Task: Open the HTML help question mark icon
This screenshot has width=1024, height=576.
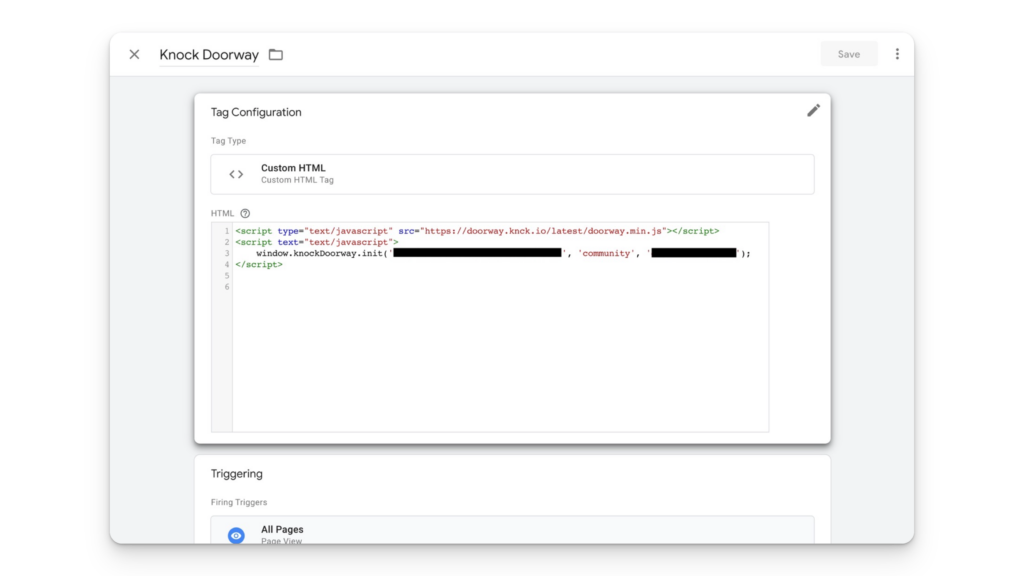Action: [x=245, y=214]
